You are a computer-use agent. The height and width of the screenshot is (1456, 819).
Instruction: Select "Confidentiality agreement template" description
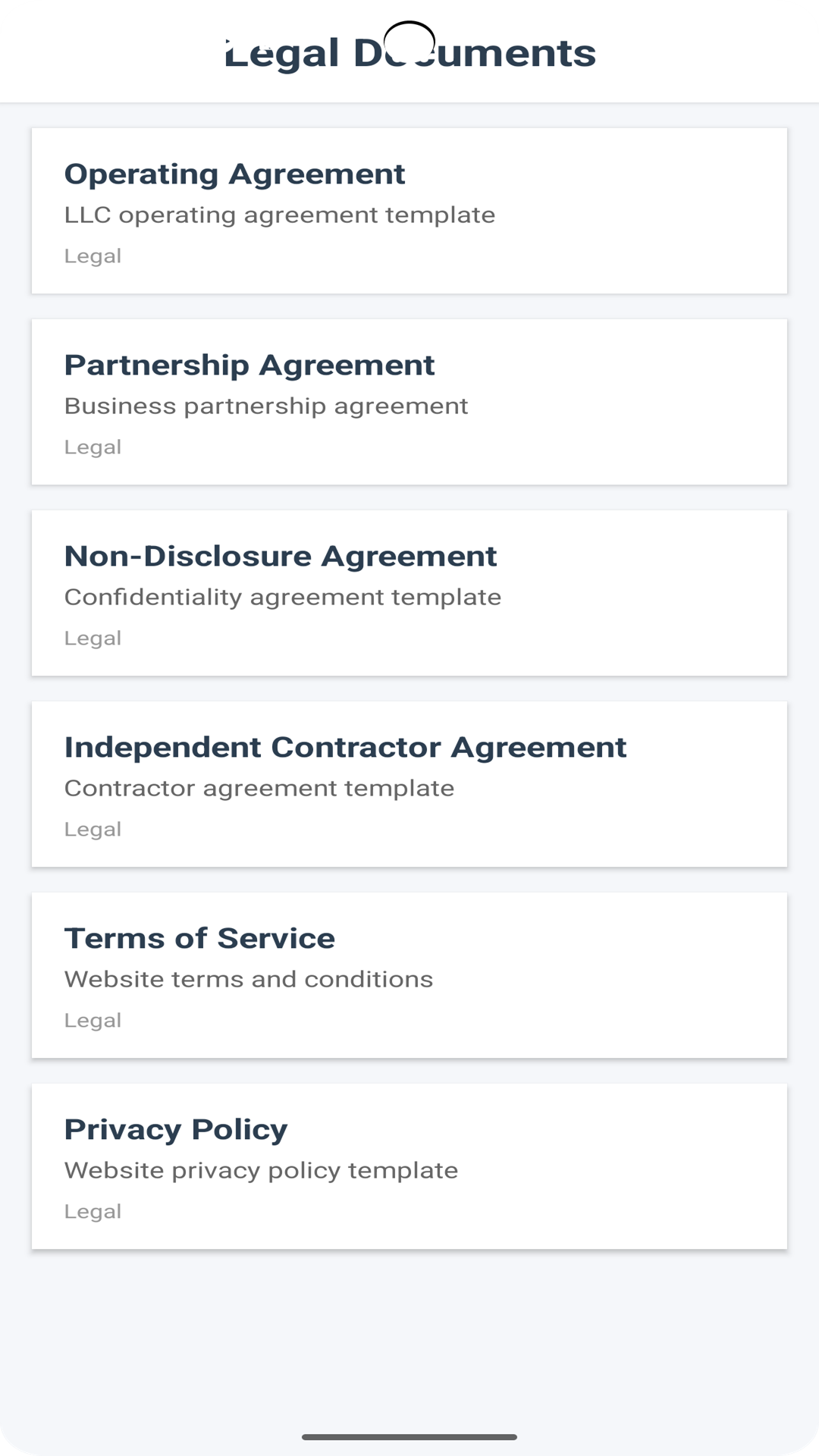coord(282,598)
